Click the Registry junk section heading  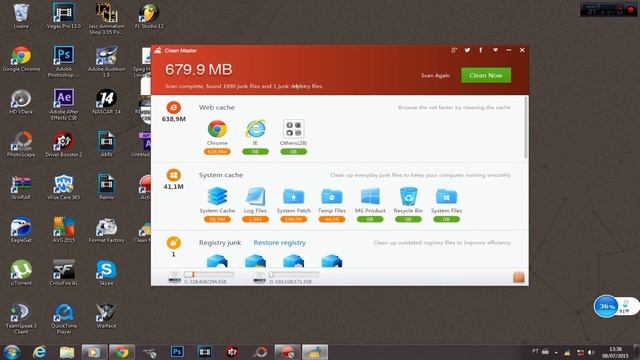coord(220,242)
